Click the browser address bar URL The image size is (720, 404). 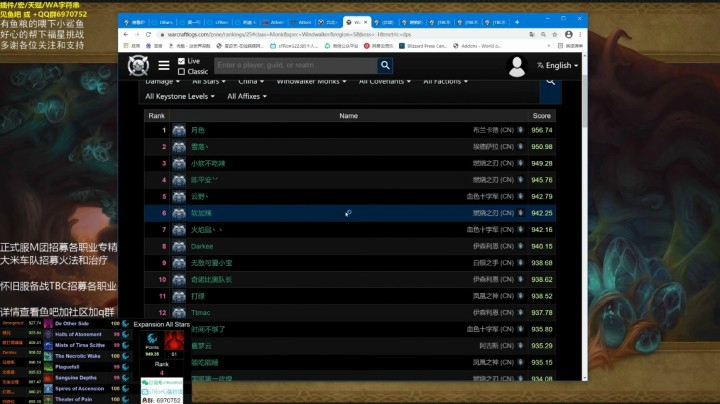[x=289, y=34]
